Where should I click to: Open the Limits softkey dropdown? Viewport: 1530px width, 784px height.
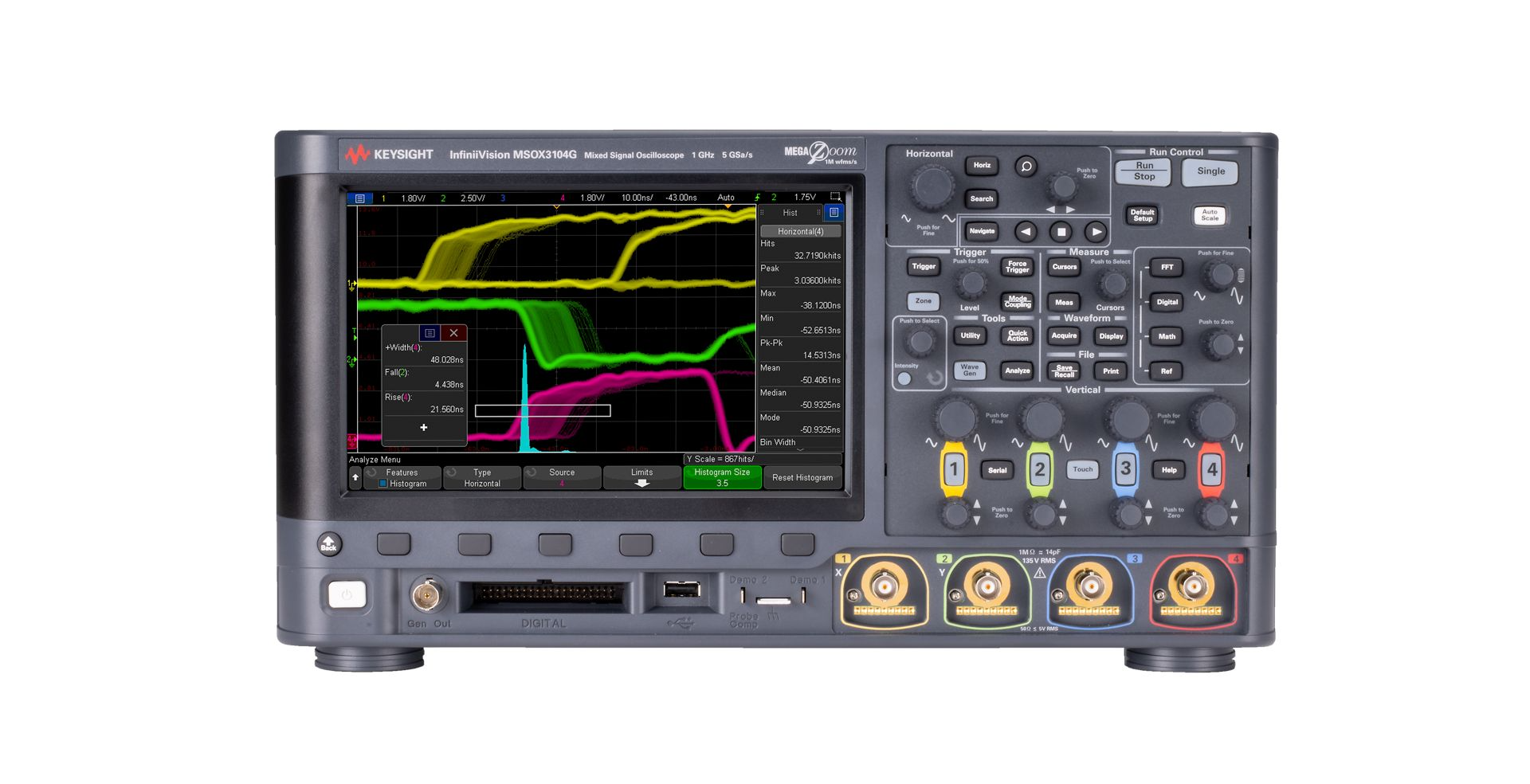641,476
